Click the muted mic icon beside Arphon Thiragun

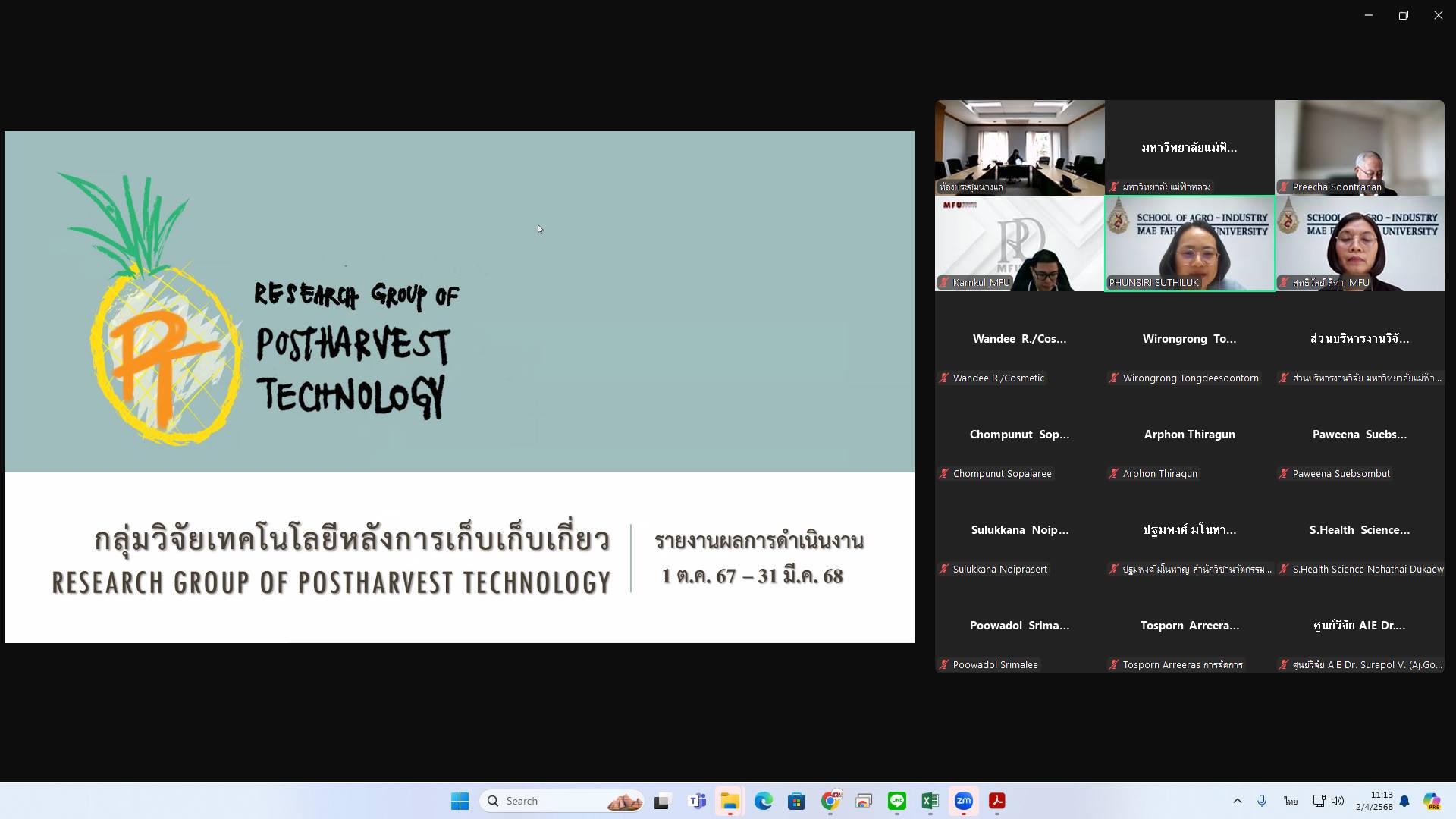pyautogui.click(x=1114, y=473)
